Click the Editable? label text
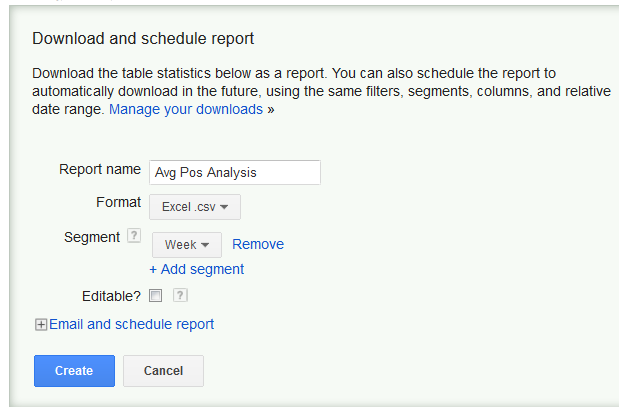 tap(111, 296)
